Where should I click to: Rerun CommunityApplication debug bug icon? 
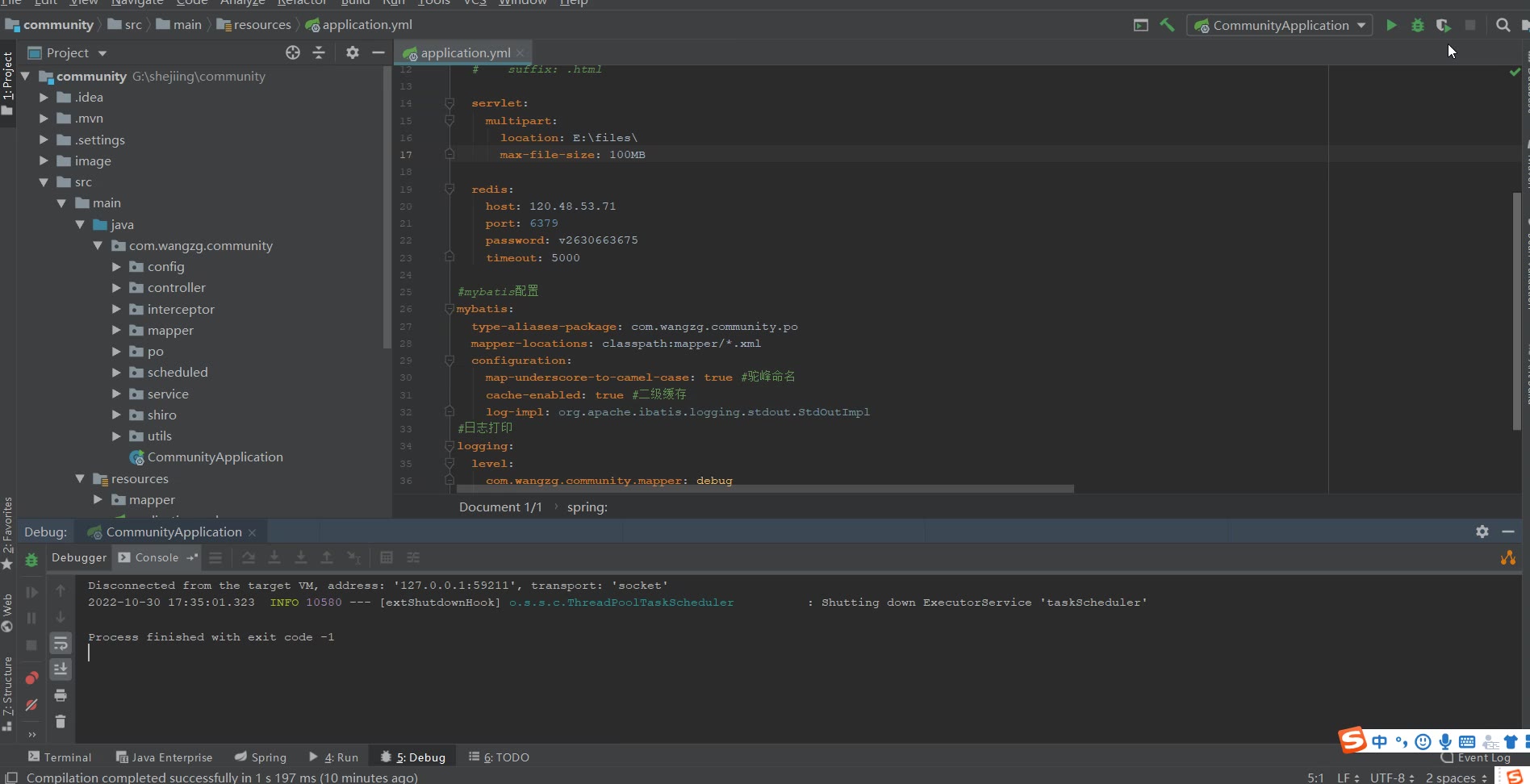coord(31,560)
